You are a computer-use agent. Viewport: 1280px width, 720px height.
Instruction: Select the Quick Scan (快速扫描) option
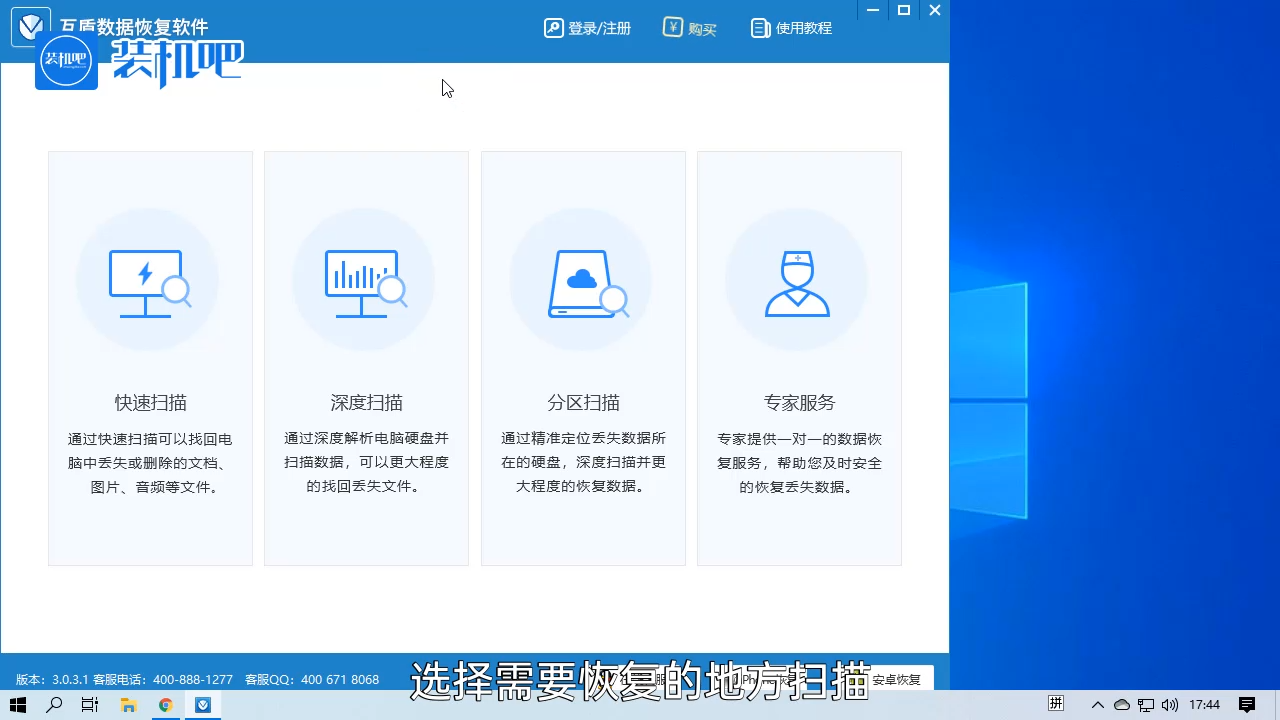pos(150,358)
